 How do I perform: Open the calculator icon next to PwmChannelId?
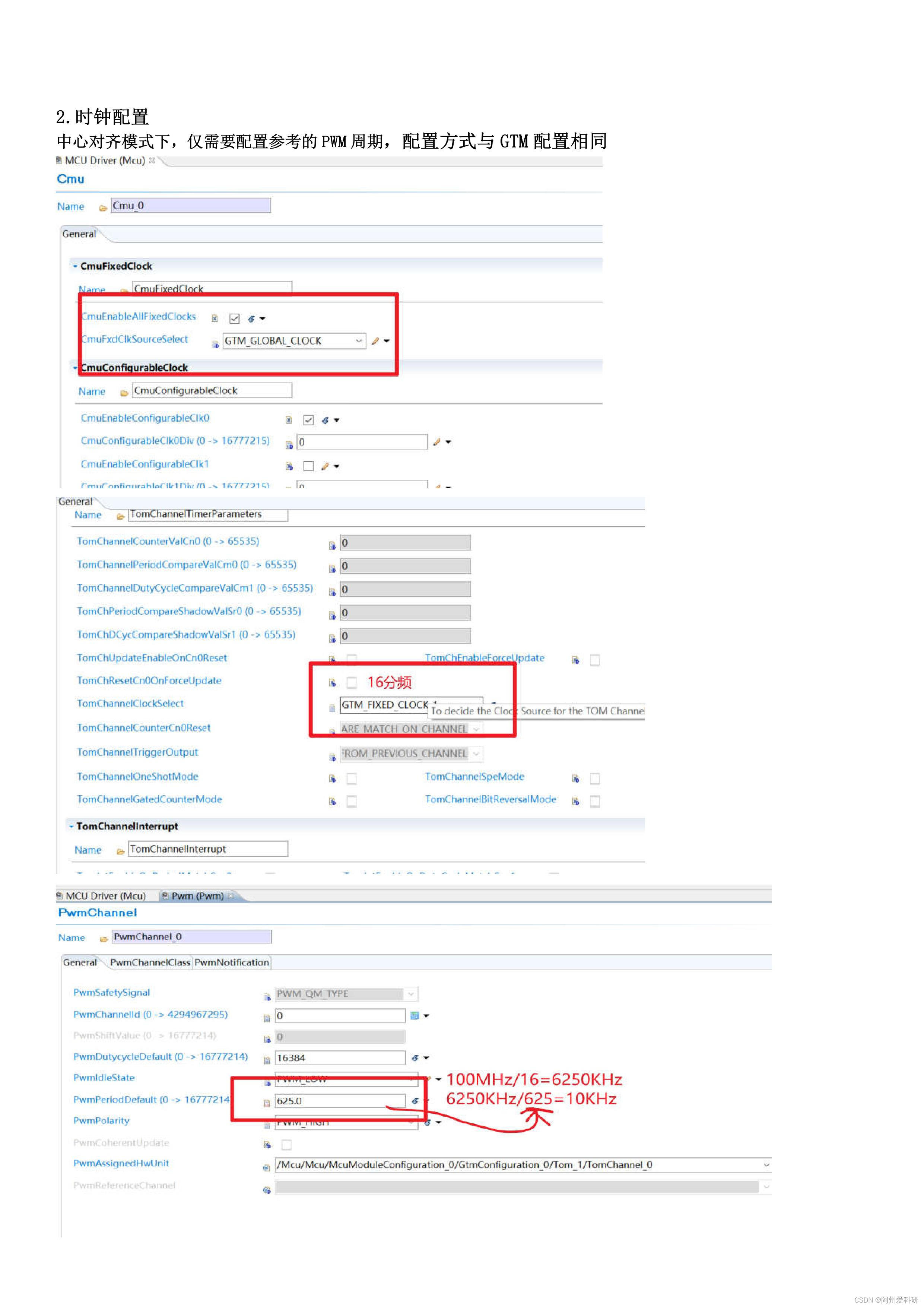click(415, 1016)
